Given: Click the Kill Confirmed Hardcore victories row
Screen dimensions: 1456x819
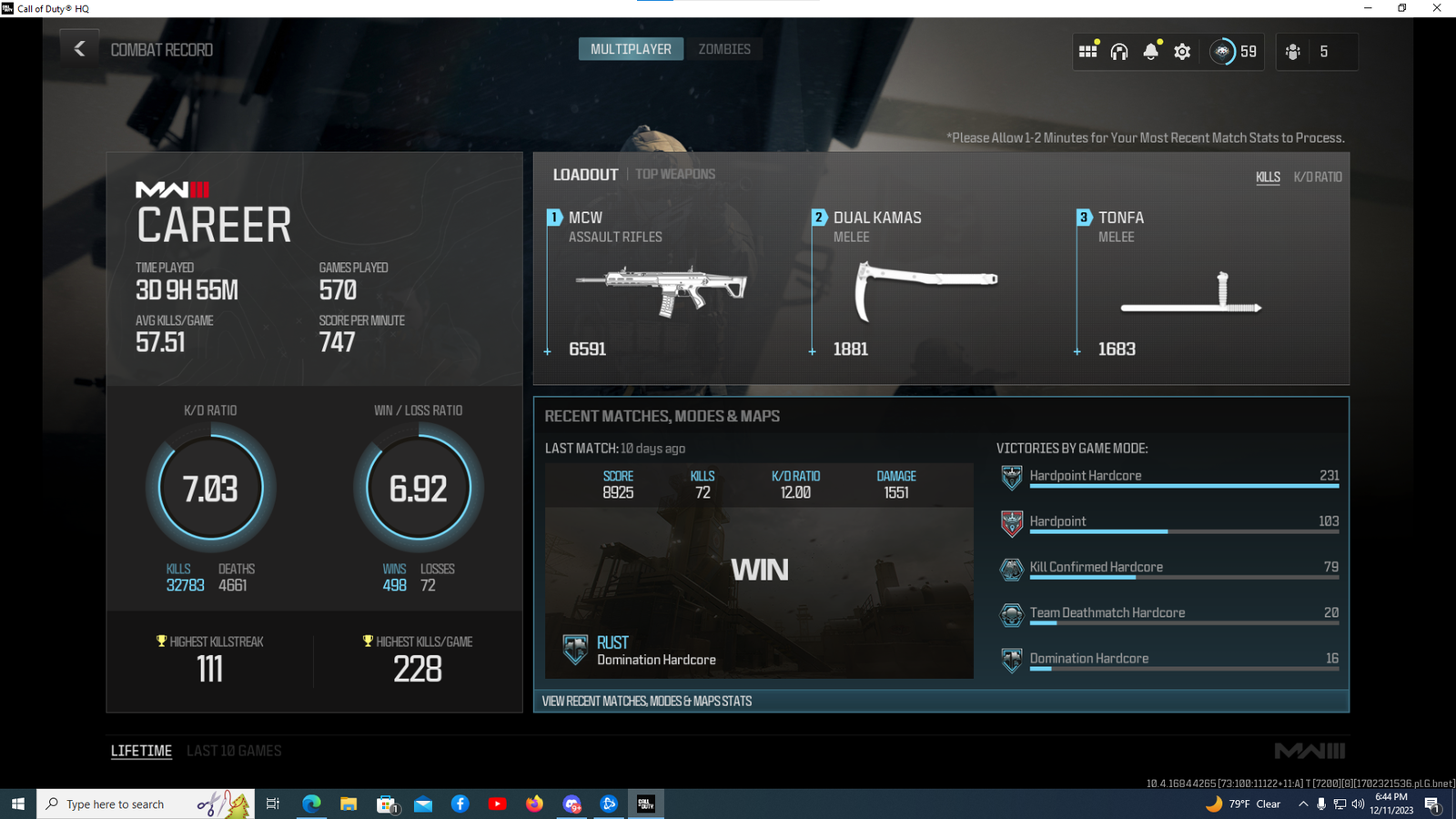Looking at the screenshot, I should tap(1169, 570).
